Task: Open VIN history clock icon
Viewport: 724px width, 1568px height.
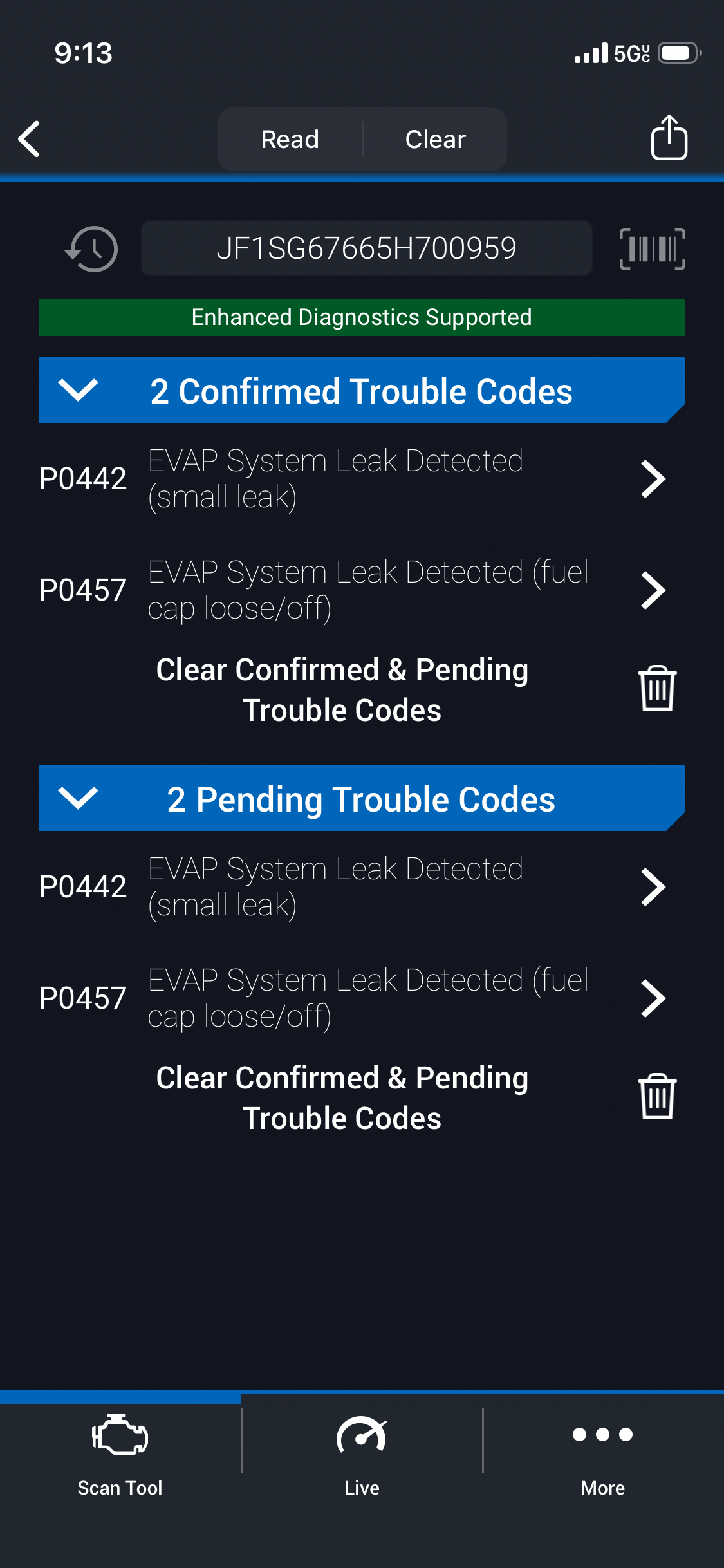Action: point(92,248)
